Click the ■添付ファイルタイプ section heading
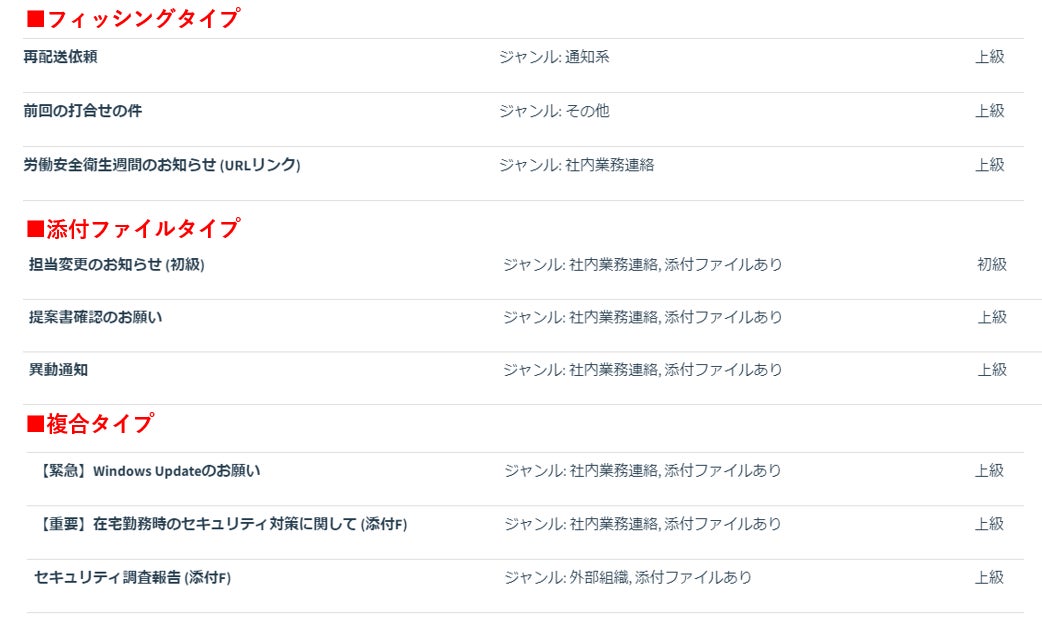 [132, 229]
